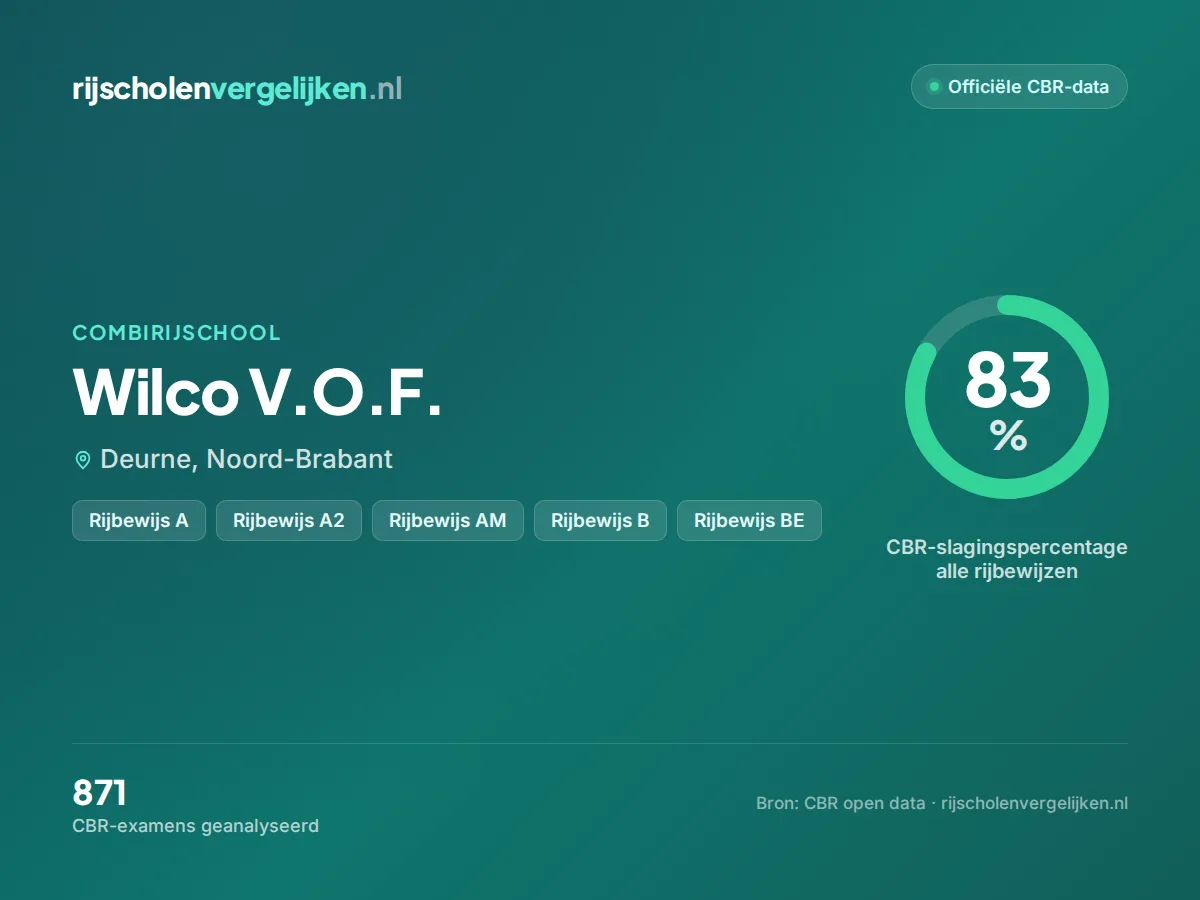Image resolution: width=1200 pixels, height=900 pixels.
Task: Click the location pin icon before Deurne
Action: coord(83,460)
